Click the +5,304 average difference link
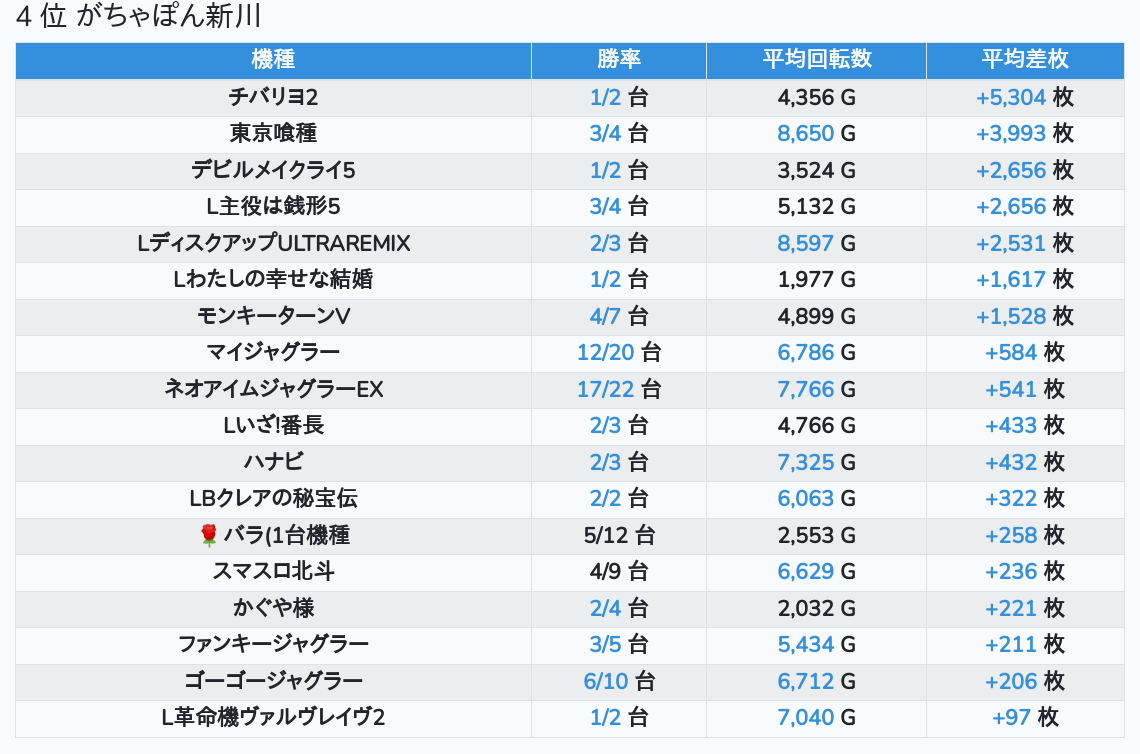 (x=1011, y=97)
